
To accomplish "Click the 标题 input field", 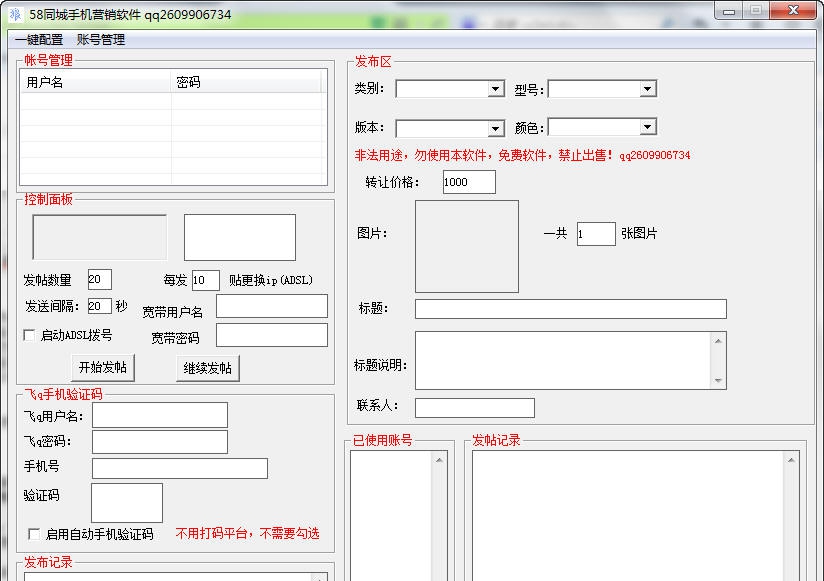I will tap(571, 309).
